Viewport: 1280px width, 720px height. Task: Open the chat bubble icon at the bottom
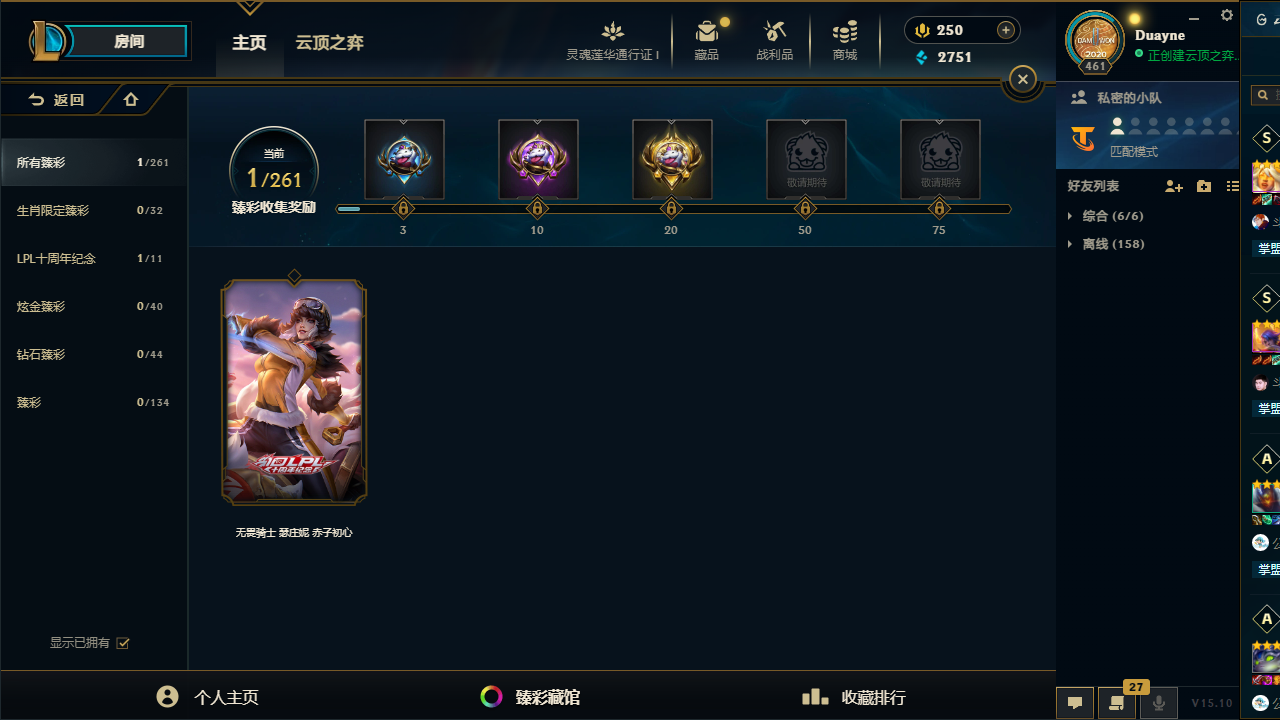click(1075, 703)
